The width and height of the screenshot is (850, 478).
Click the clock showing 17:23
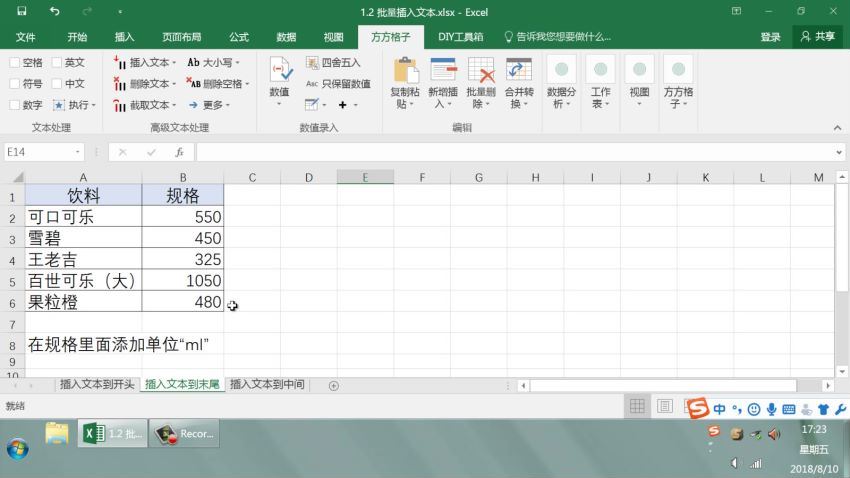[814, 429]
